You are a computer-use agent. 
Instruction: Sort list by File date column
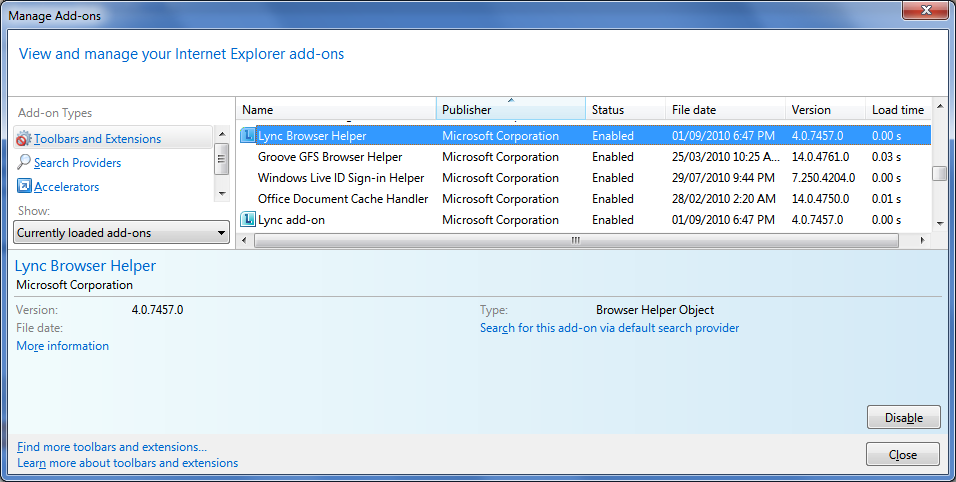(x=726, y=110)
